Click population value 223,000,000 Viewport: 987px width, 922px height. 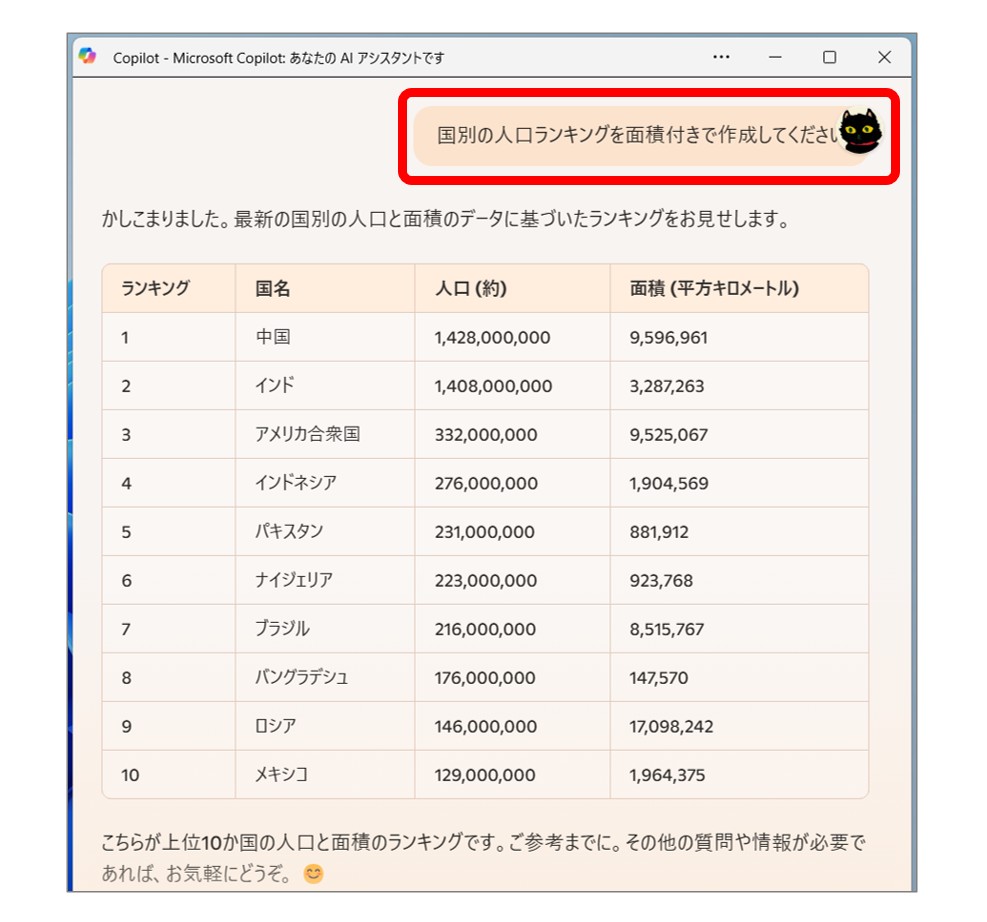click(486, 580)
